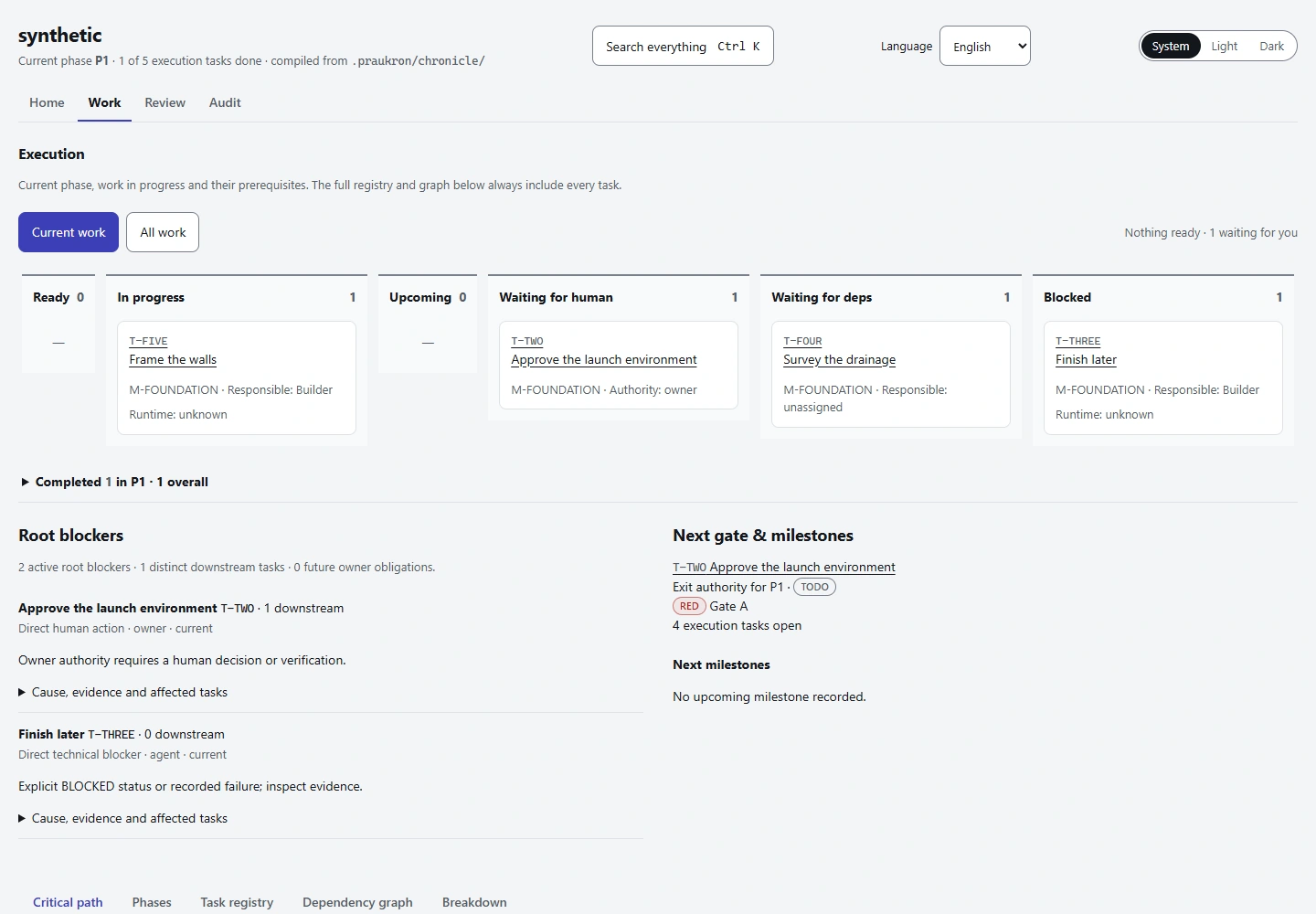Click the 'Next gate & milestones' heading
This screenshot has height=914, width=1316.
(763, 536)
